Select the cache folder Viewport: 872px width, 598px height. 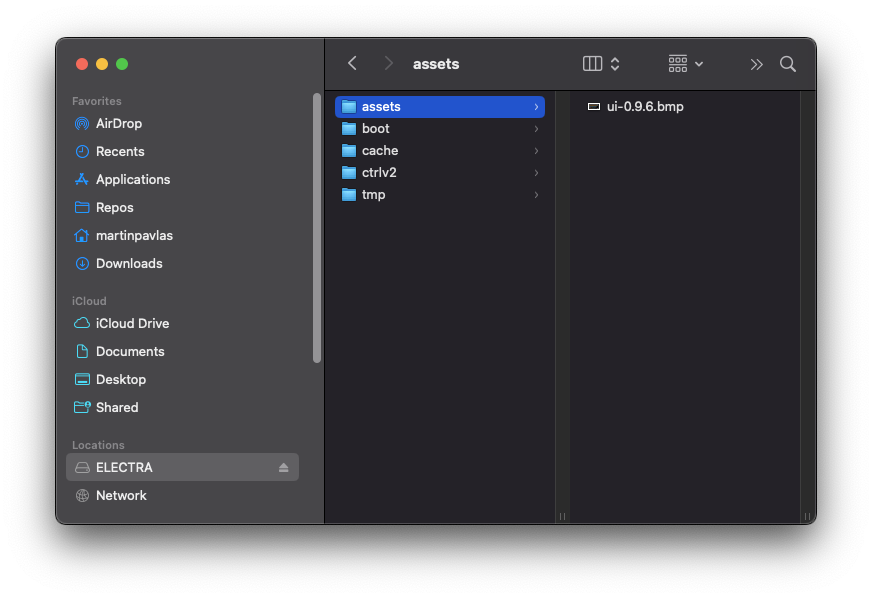point(440,151)
